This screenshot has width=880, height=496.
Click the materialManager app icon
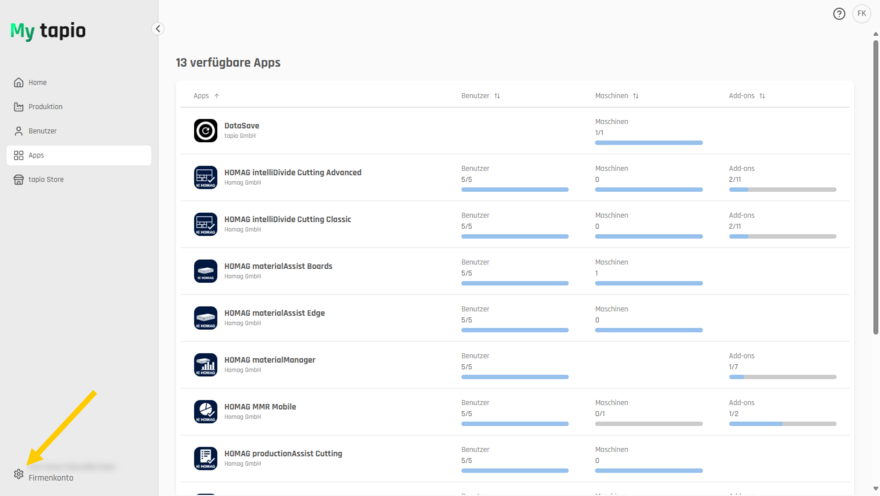[x=205, y=365]
